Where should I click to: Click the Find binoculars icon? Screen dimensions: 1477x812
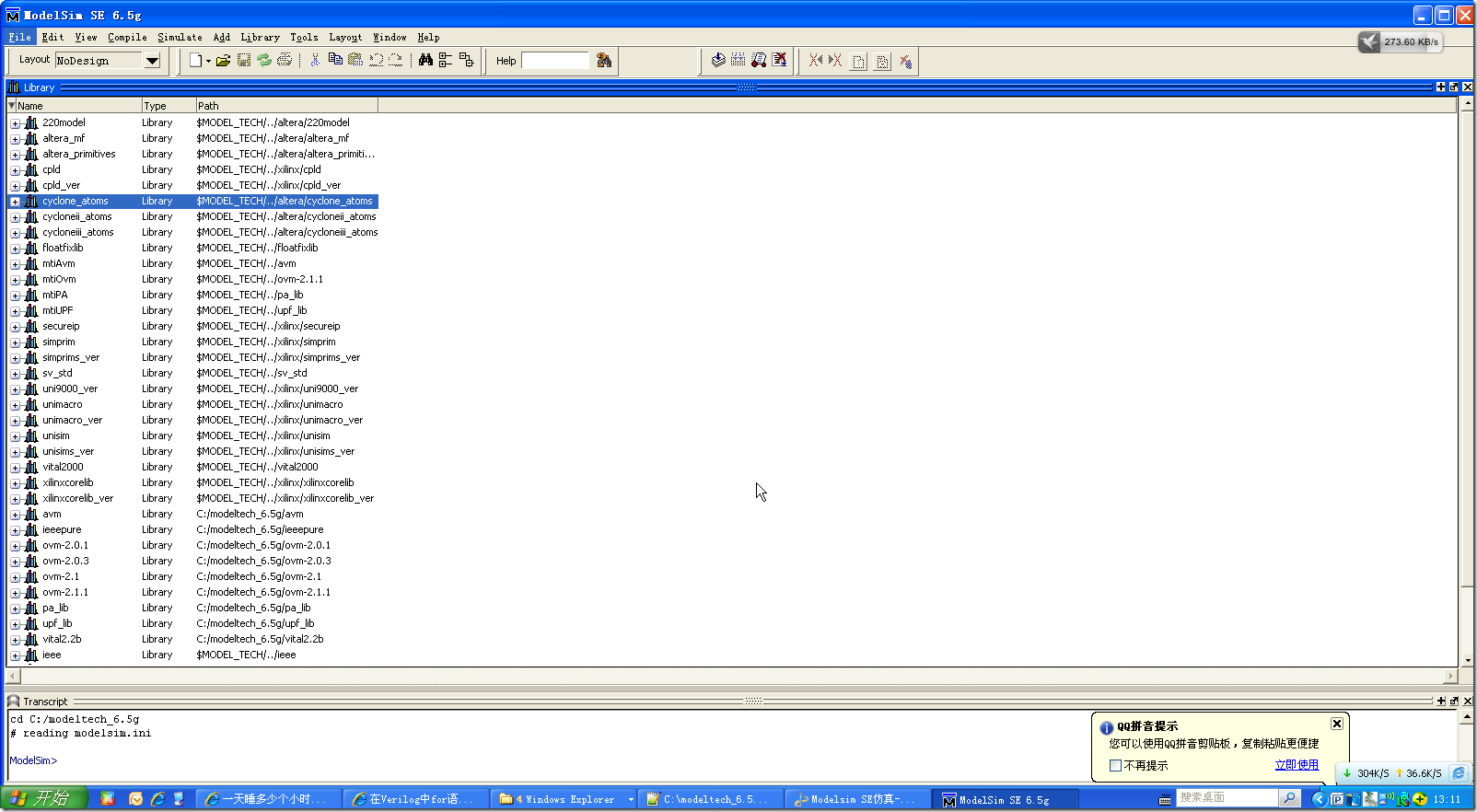pos(425,61)
